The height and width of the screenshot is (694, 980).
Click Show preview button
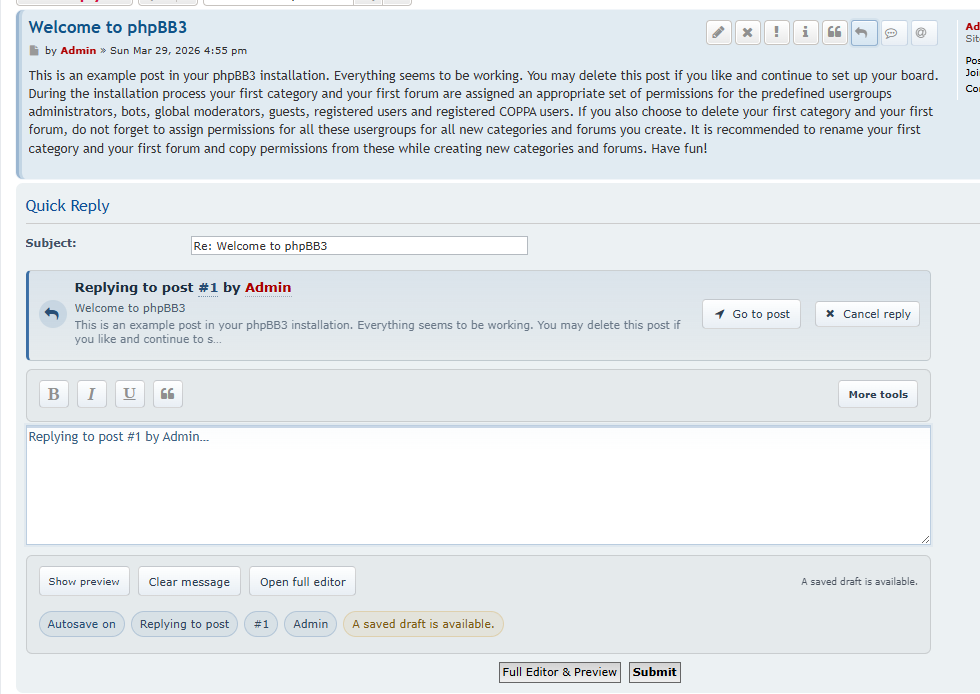click(84, 581)
